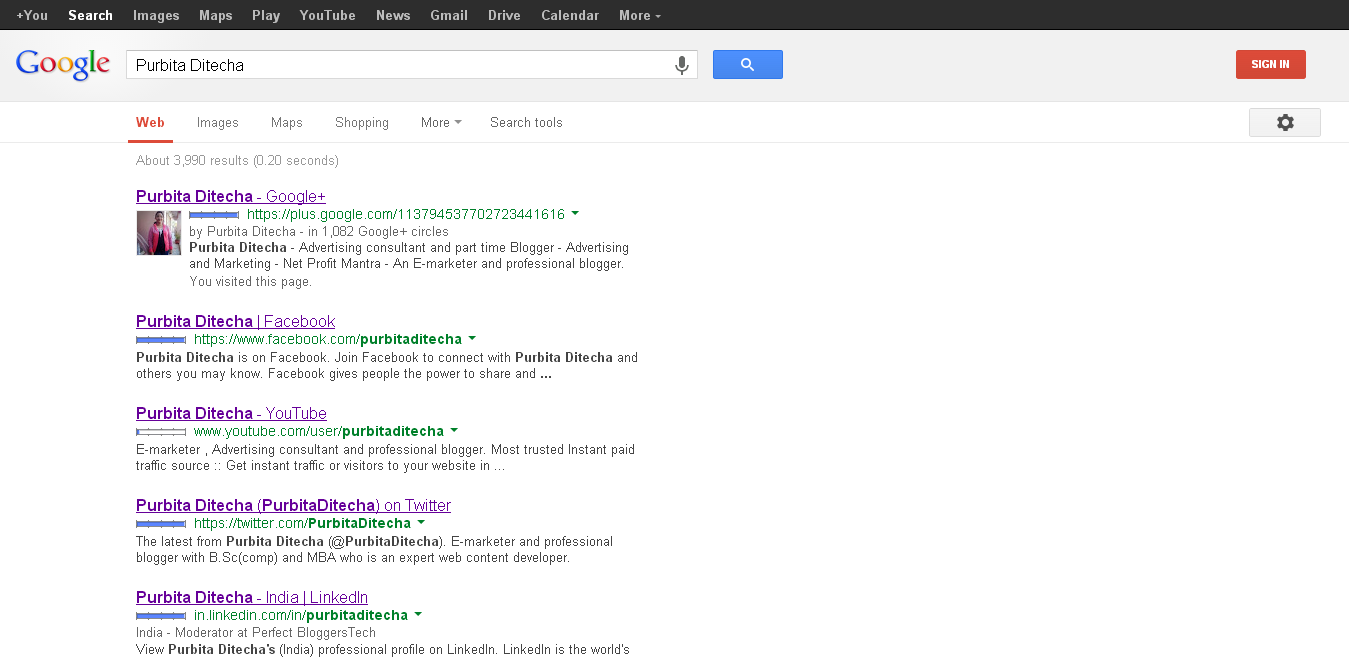
Task: Switch to the Shopping search tab
Action: 362,122
